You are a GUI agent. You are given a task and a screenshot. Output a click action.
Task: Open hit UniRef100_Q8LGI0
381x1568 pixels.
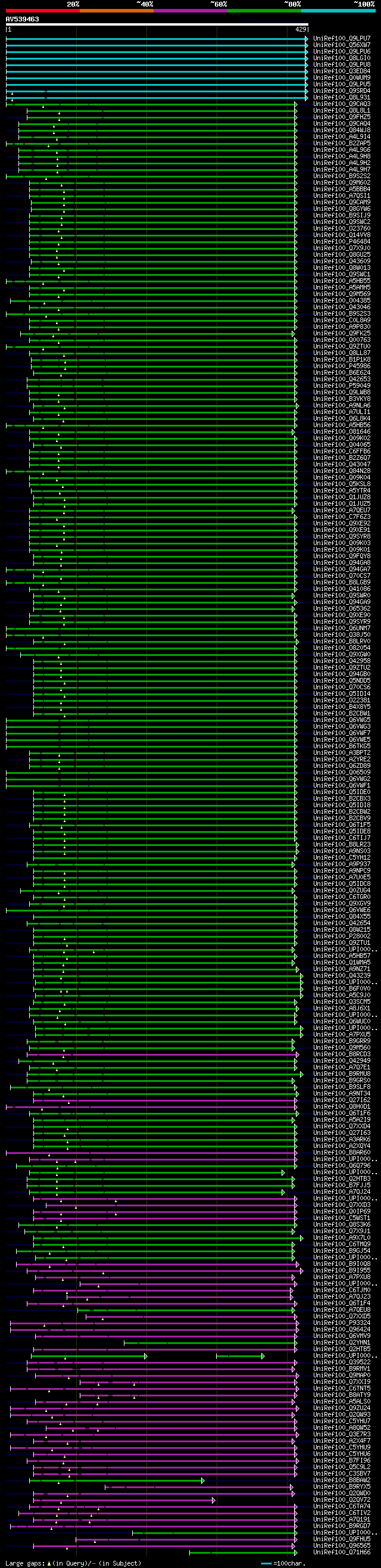342,58
